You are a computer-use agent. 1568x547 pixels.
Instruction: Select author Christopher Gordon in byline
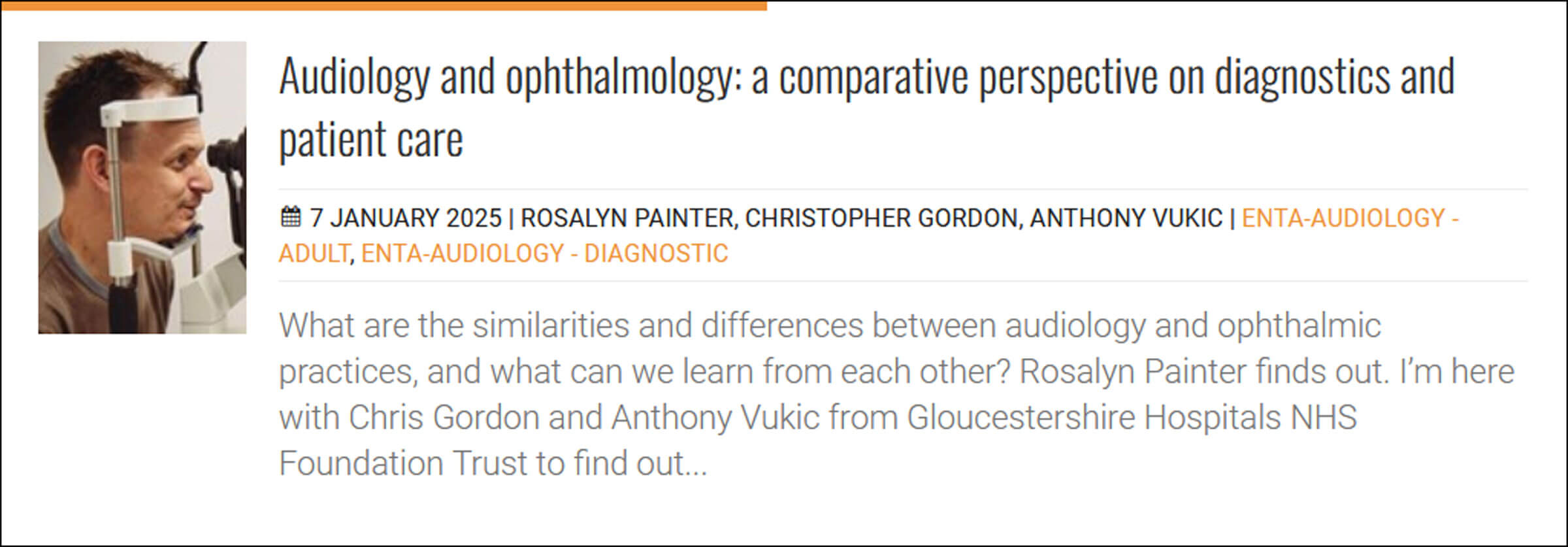[881, 218]
